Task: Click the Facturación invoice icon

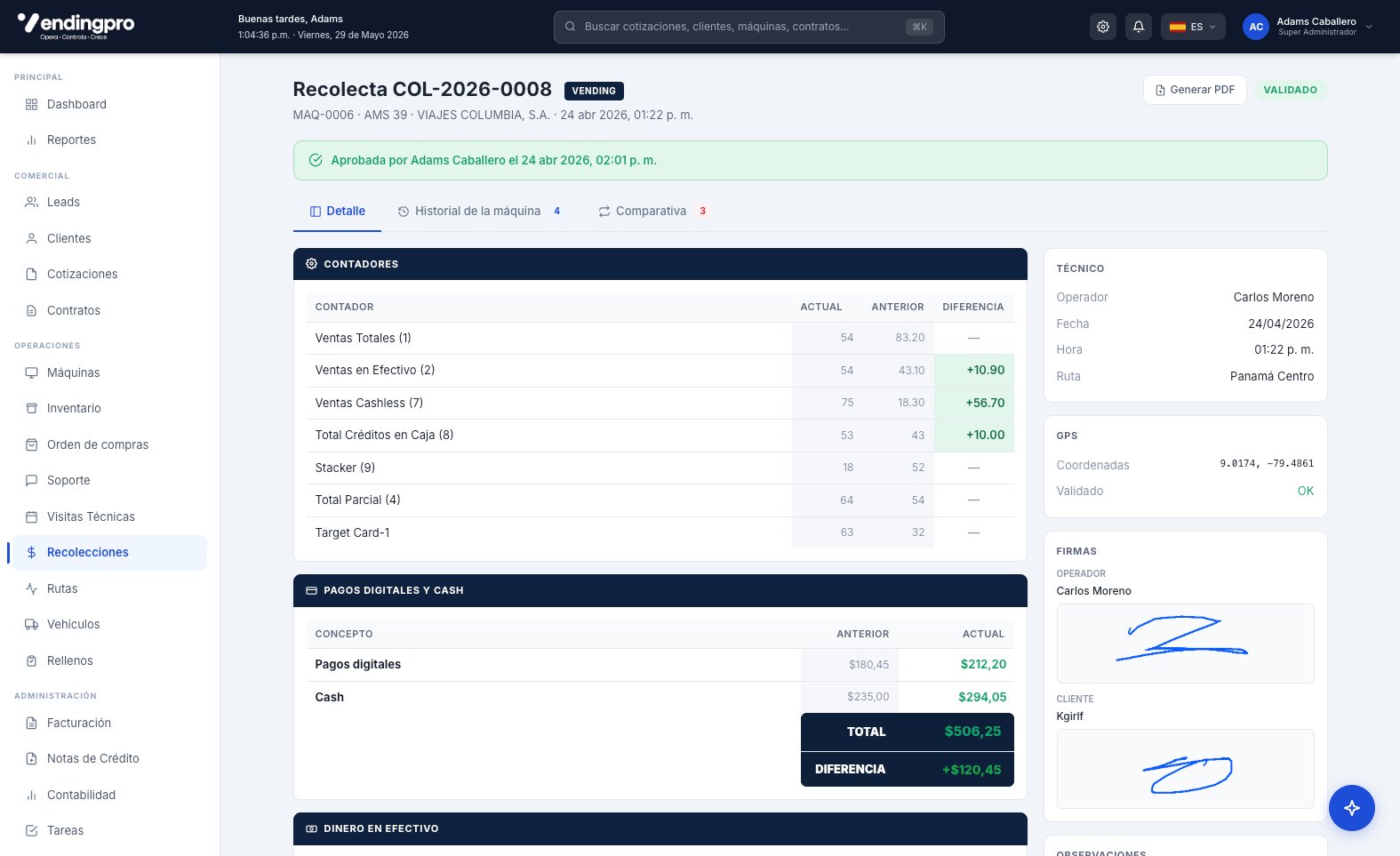Action: pyautogui.click(x=32, y=723)
